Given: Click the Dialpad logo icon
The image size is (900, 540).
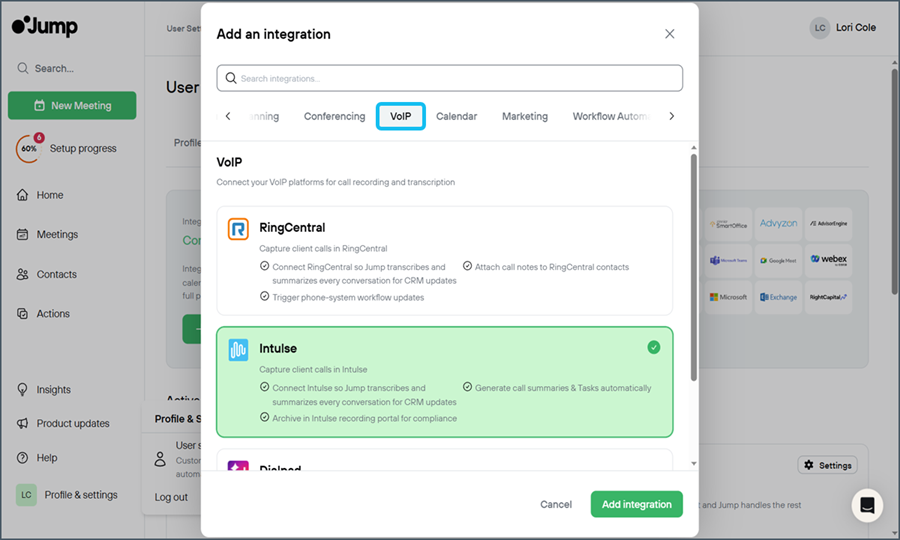Looking at the screenshot, I should point(238,465).
